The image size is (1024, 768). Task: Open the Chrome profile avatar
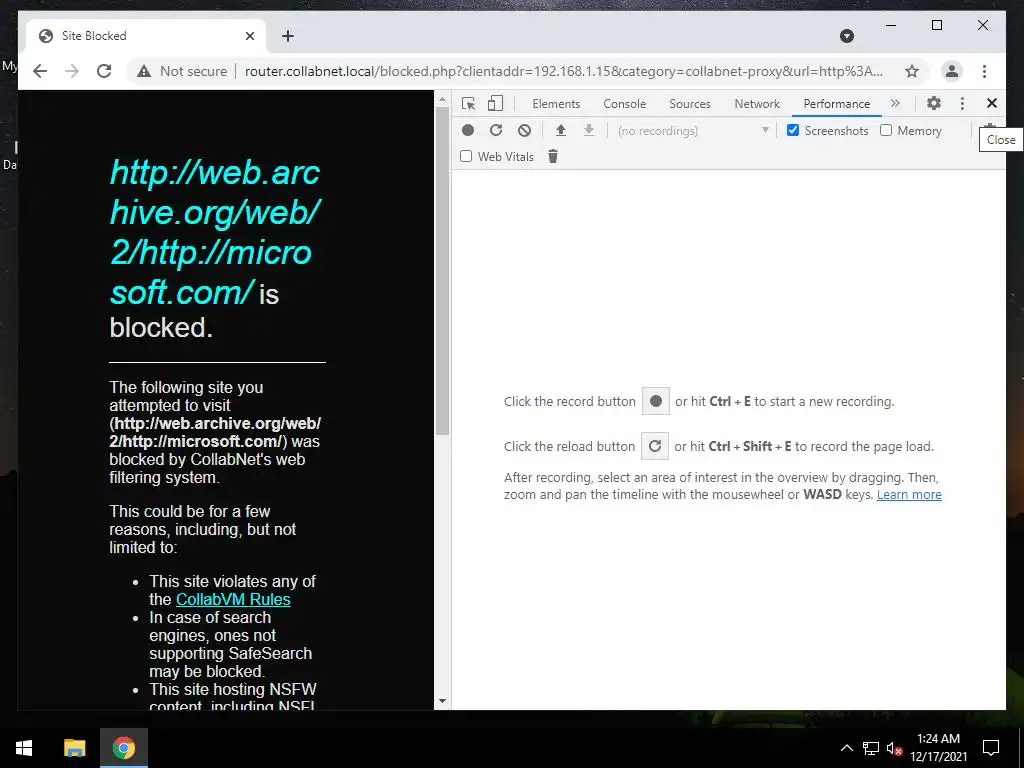coord(952,71)
